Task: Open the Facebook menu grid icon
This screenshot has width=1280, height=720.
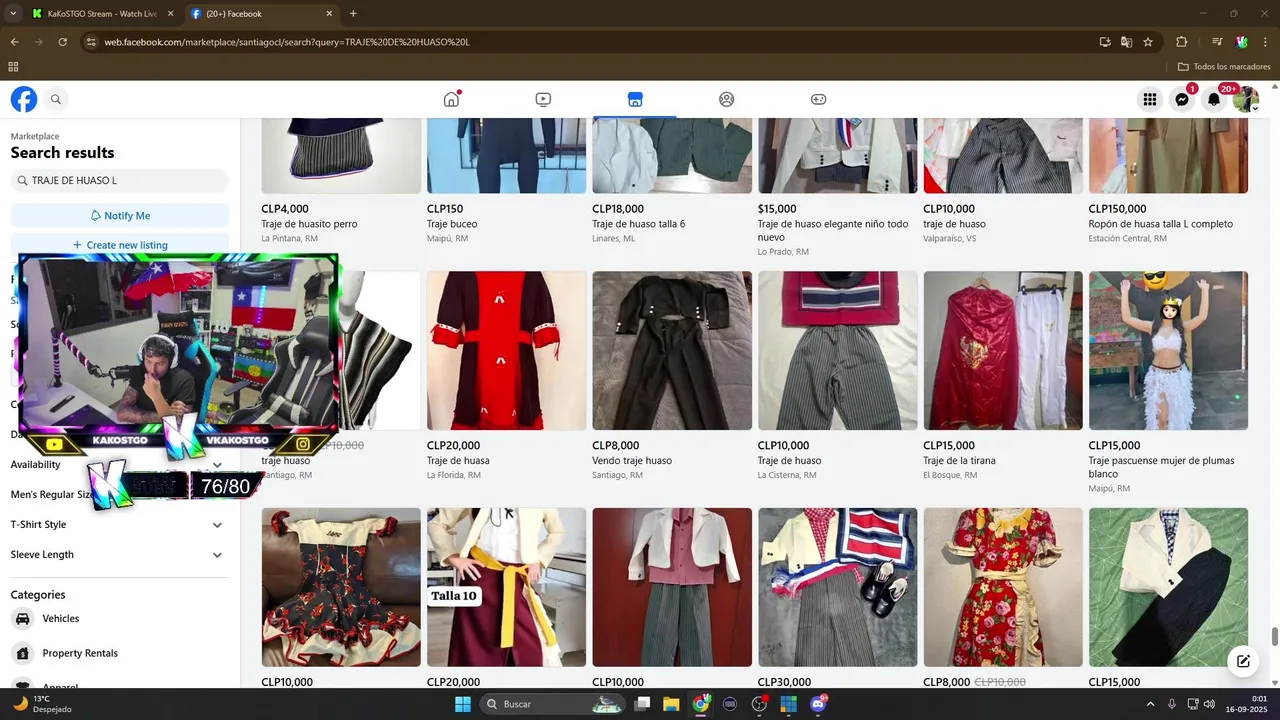Action: pyautogui.click(x=1150, y=99)
